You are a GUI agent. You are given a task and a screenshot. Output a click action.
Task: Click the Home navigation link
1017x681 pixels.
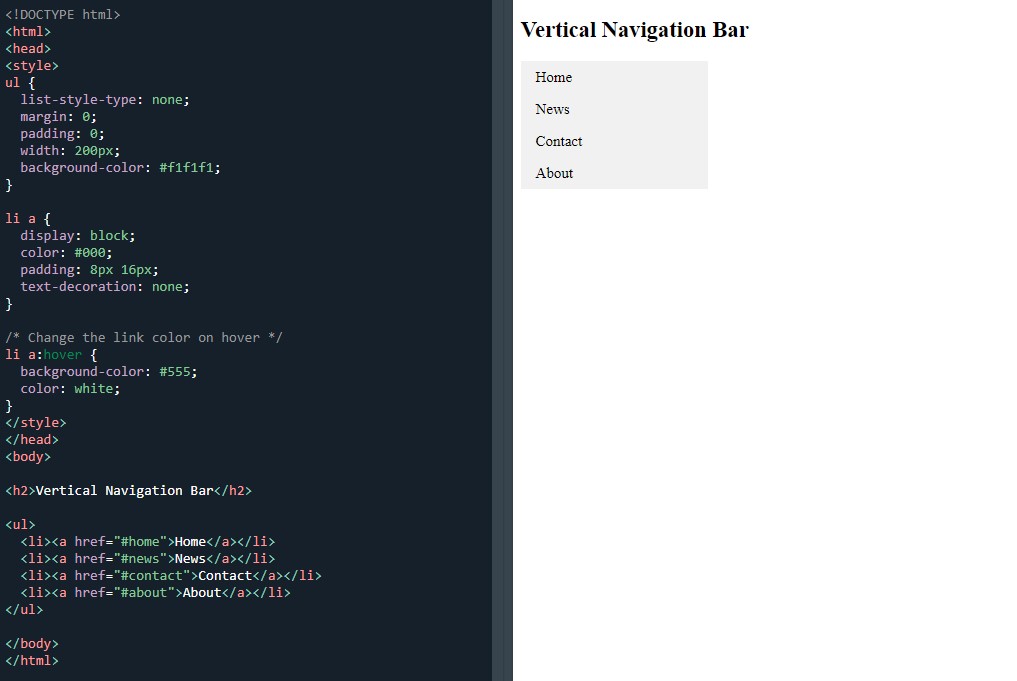[x=556, y=77]
